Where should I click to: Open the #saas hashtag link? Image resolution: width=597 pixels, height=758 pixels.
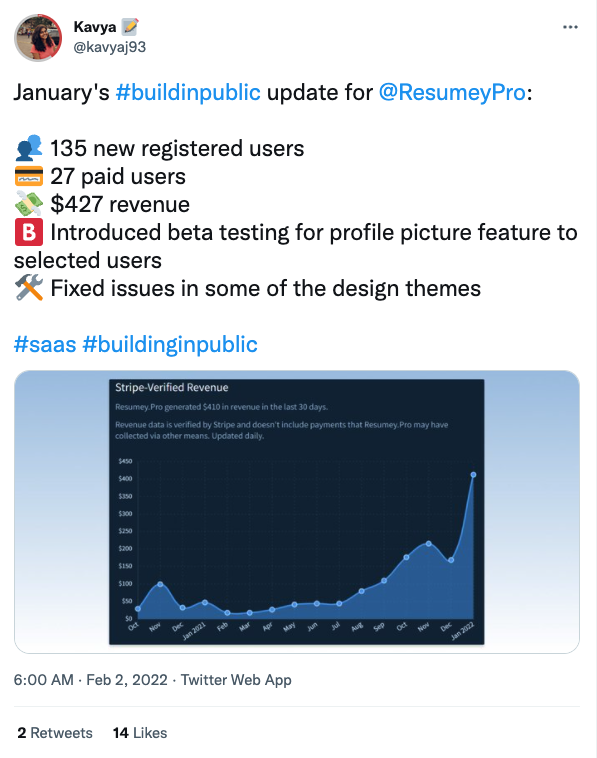45,345
